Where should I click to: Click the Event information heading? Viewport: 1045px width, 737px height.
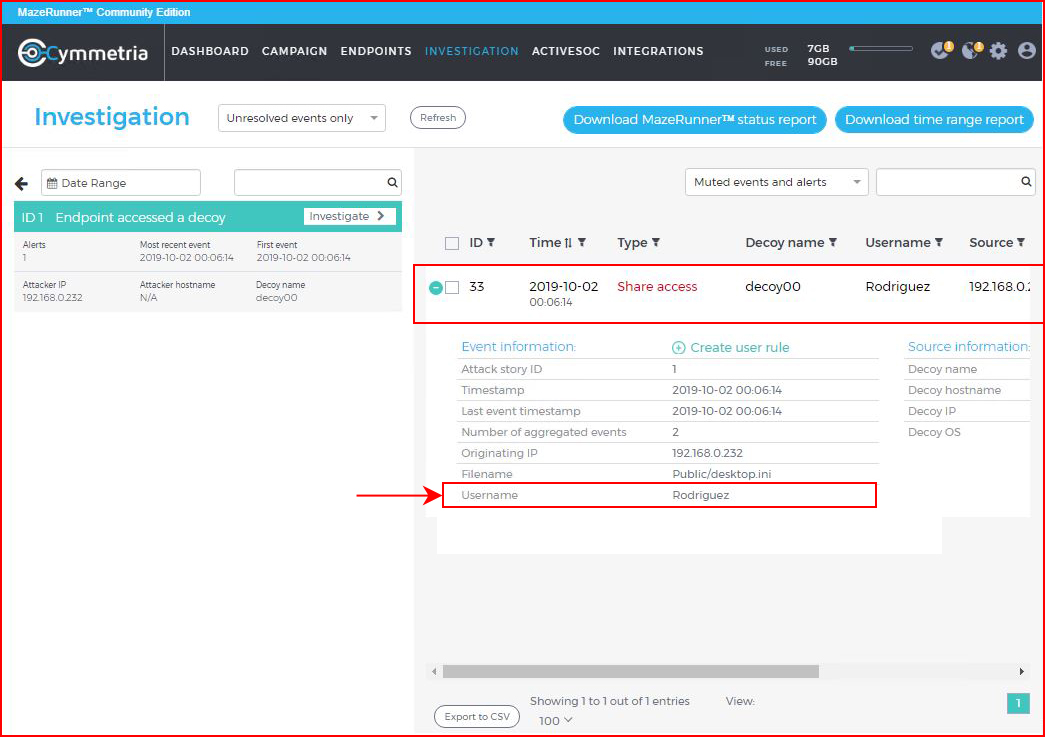pyautogui.click(x=519, y=347)
